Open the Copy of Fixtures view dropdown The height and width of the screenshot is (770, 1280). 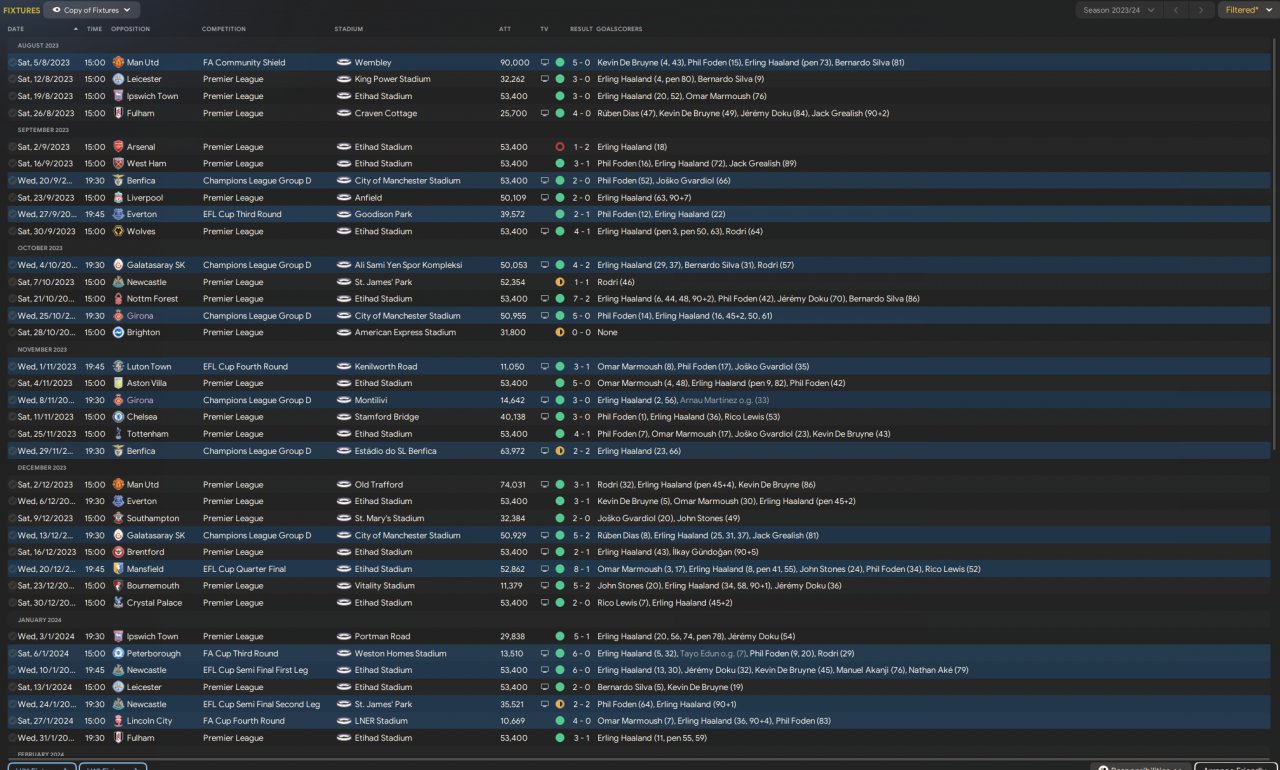(x=91, y=10)
